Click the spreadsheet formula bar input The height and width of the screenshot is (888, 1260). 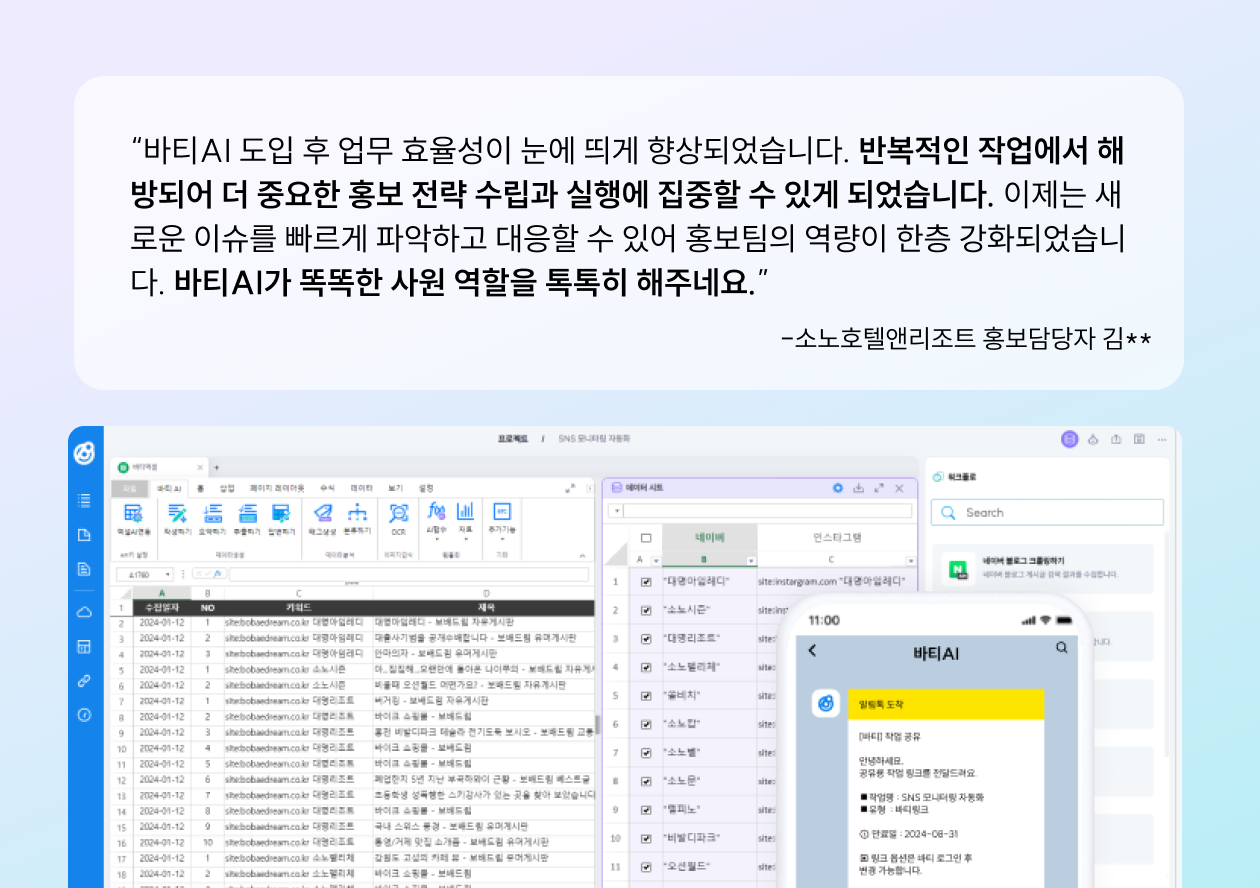(410, 575)
